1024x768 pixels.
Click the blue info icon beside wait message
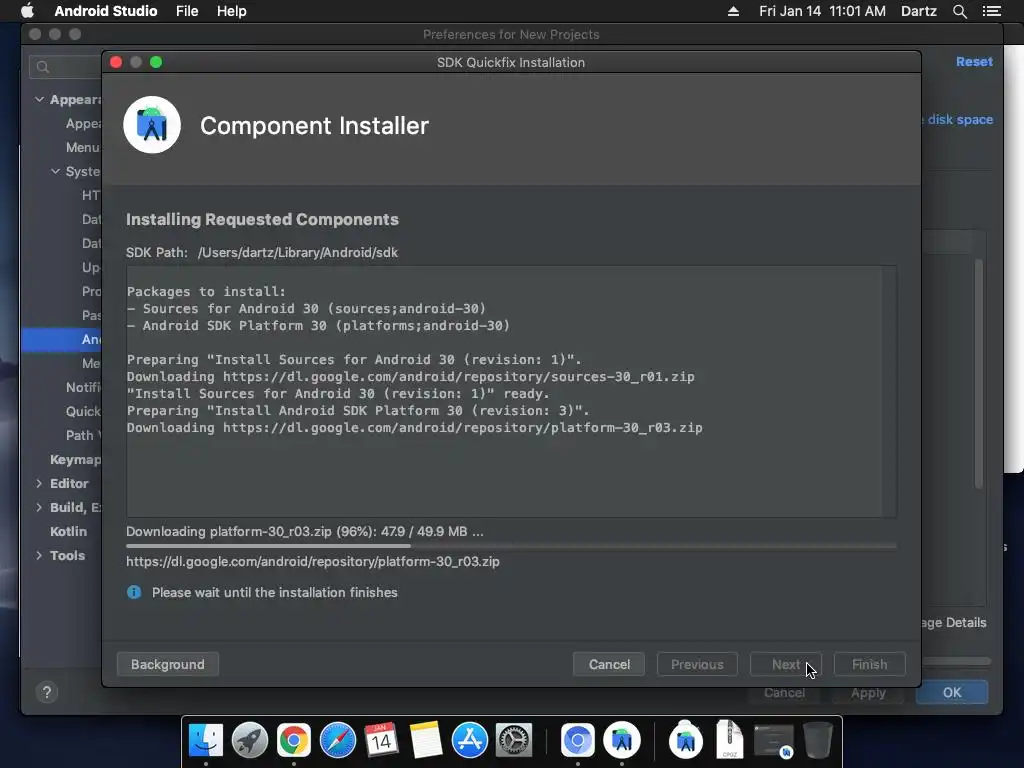pyautogui.click(x=134, y=592)
